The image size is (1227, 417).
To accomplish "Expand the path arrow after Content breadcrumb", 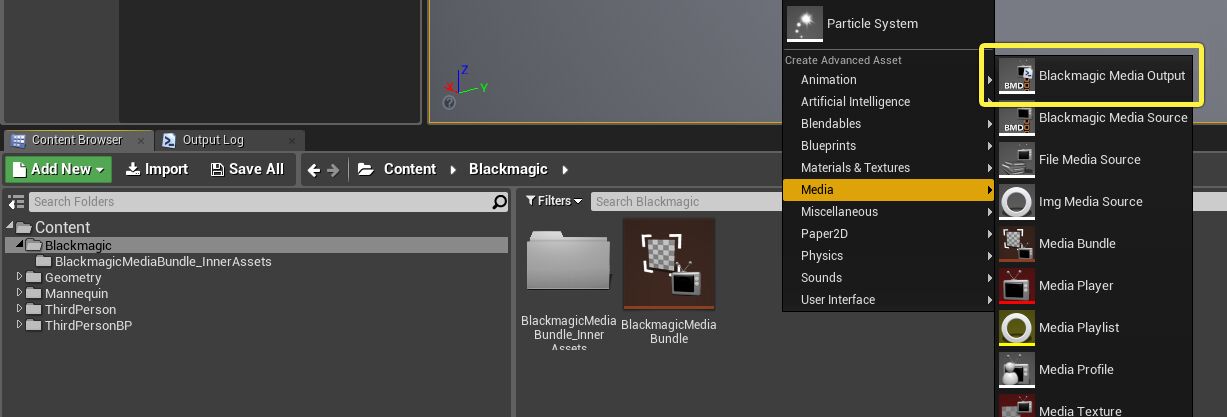I will pyautogui.click(x=452, y=170).
